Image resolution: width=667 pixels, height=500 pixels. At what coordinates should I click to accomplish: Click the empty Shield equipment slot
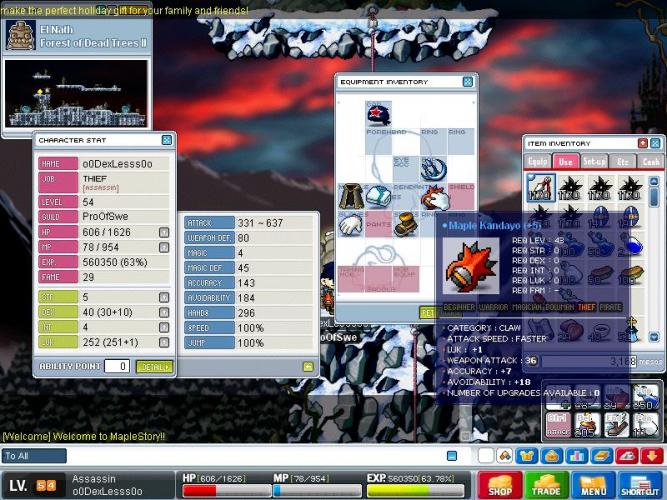point(461,196)
